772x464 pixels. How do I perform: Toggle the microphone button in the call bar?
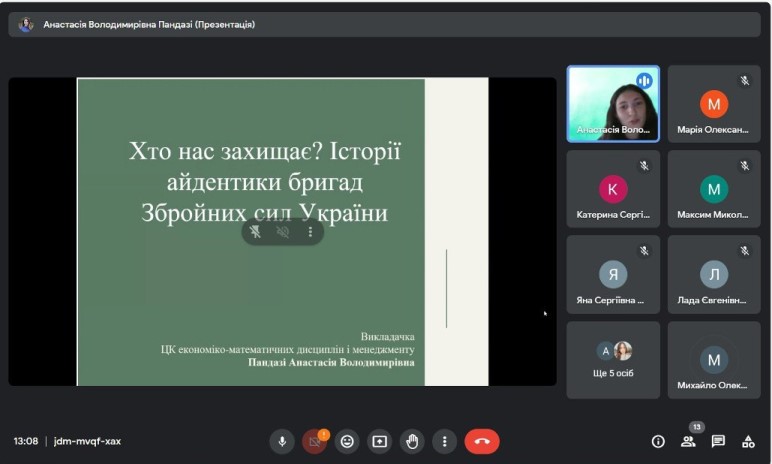pos(282,441)
